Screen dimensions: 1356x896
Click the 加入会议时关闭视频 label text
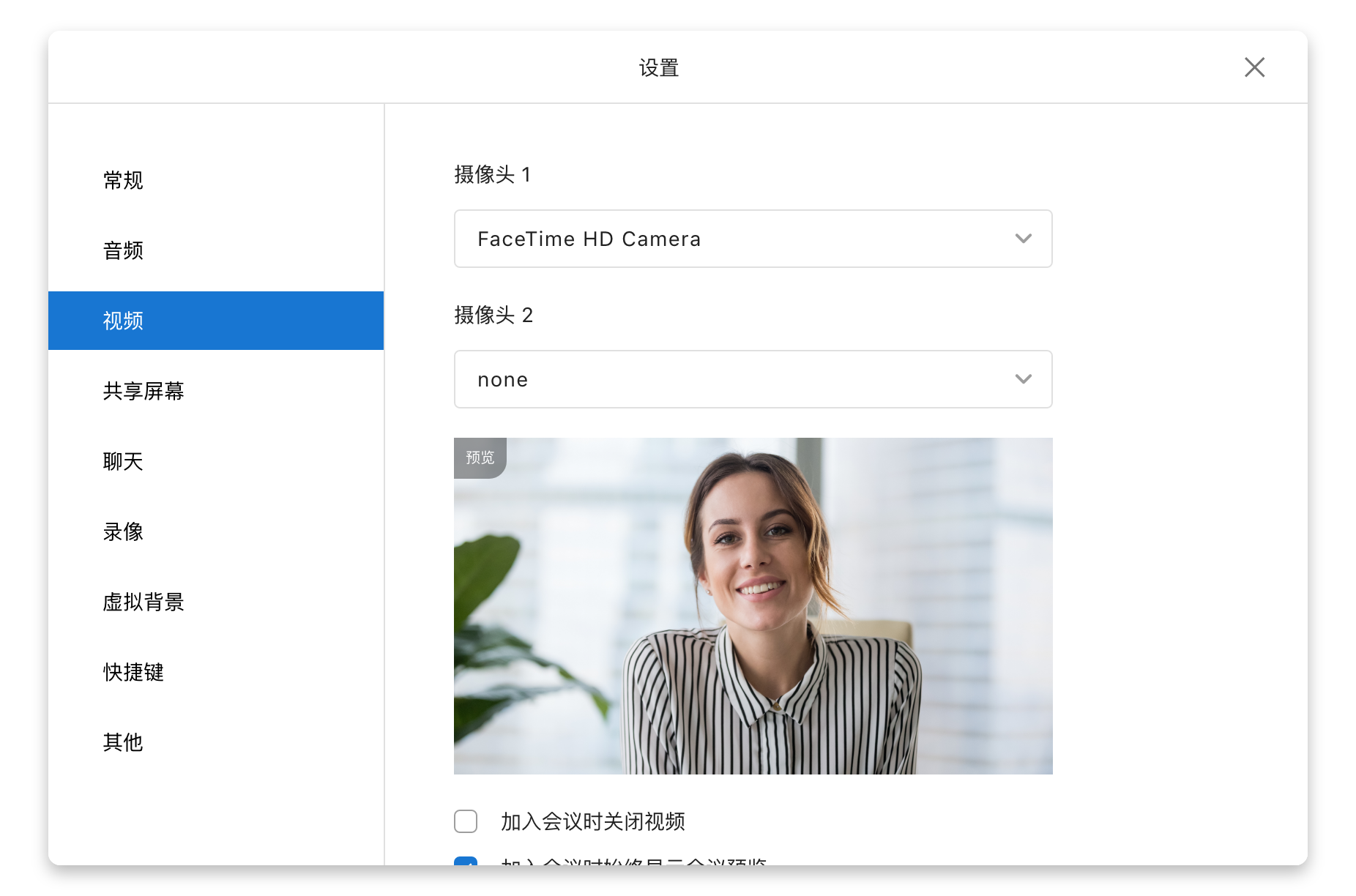pos(592,821)
